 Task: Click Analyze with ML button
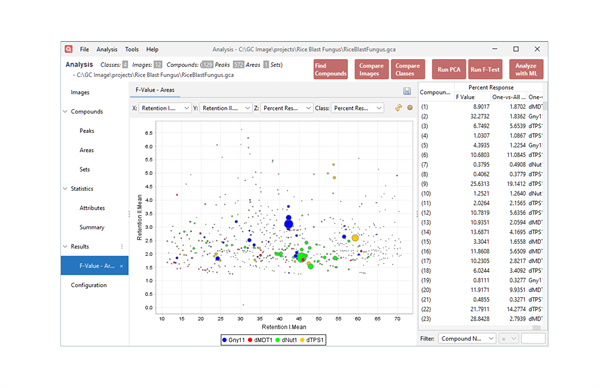click(526, 69)
